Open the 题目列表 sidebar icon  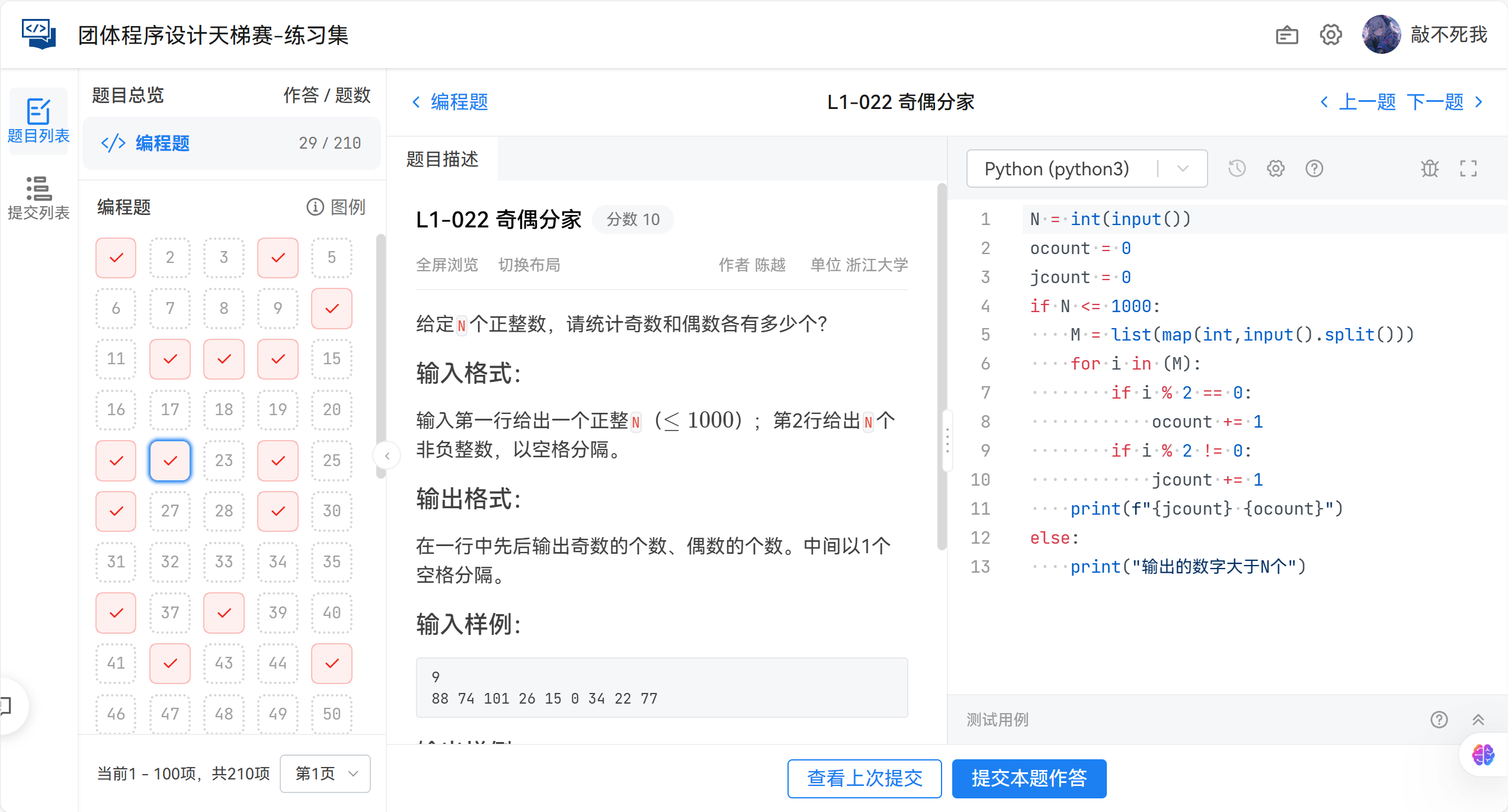pyautogui.click(x=39, y=121)
